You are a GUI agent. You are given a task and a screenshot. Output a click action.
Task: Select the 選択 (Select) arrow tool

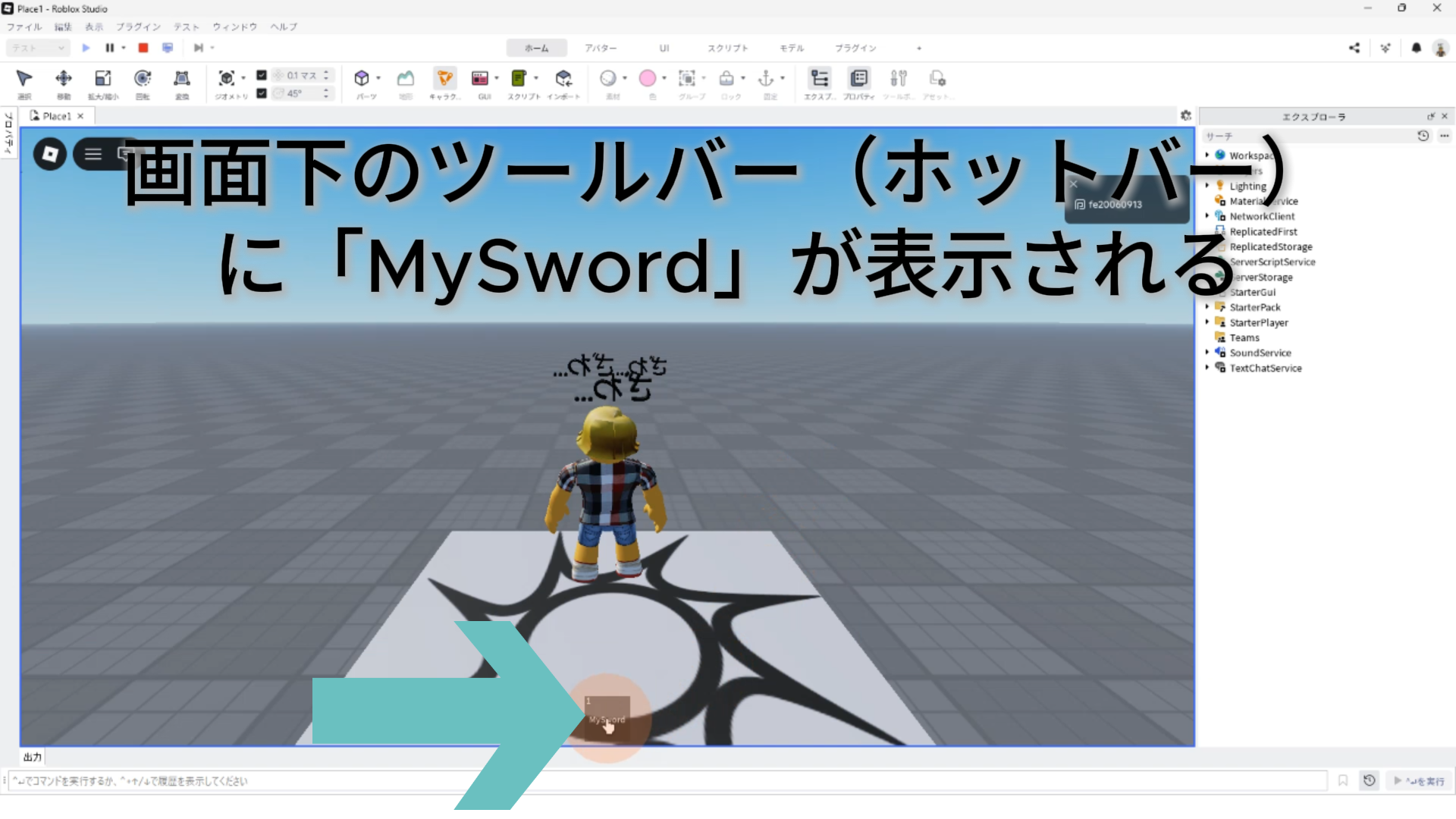click(24, 79)
